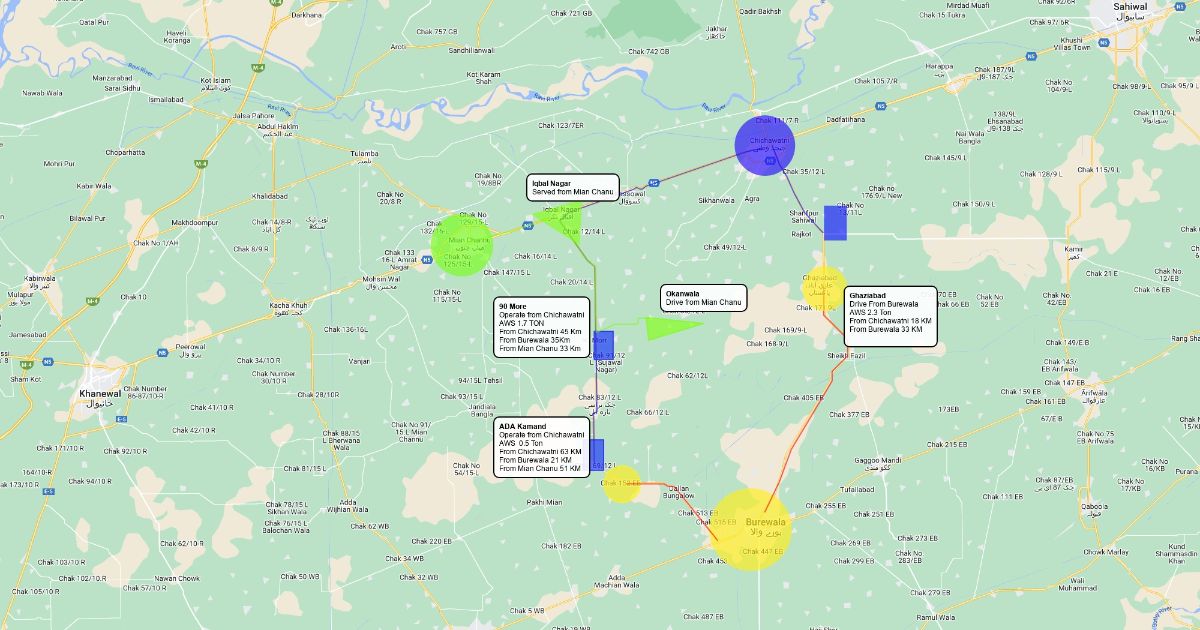Select the green triangle near Okanwala

click(667, 326)
